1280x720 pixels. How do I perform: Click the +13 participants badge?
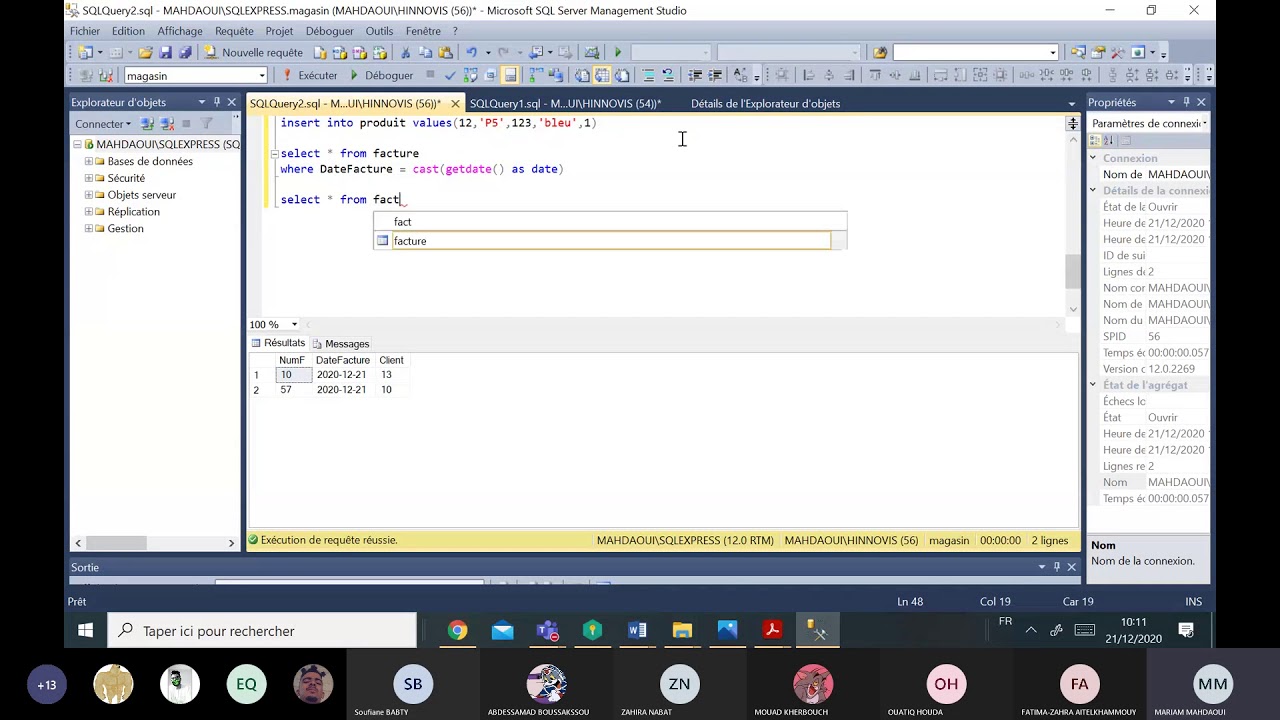pos(46,685)
